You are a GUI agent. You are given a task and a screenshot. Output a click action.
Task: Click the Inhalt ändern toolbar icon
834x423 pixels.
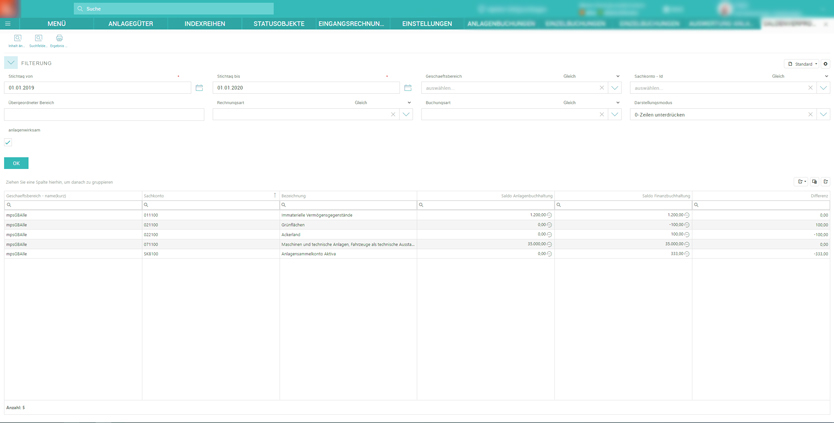[16, 38]
